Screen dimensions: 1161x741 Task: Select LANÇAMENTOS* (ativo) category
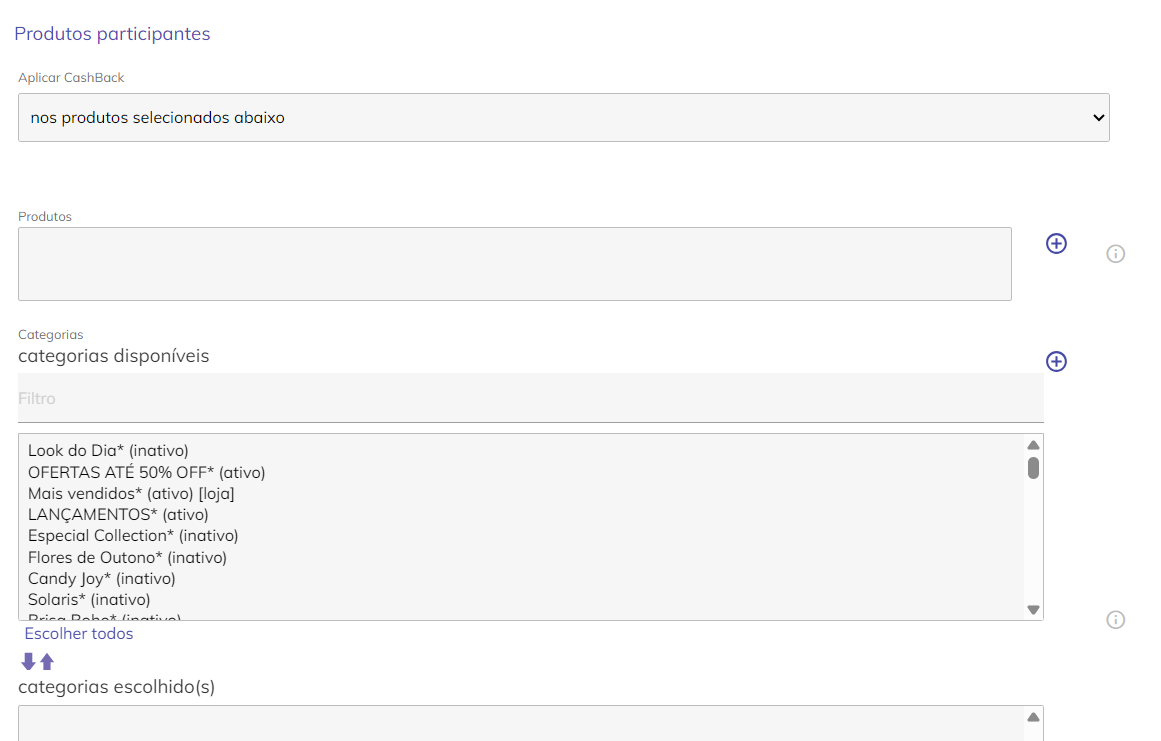tap(118, 514)
